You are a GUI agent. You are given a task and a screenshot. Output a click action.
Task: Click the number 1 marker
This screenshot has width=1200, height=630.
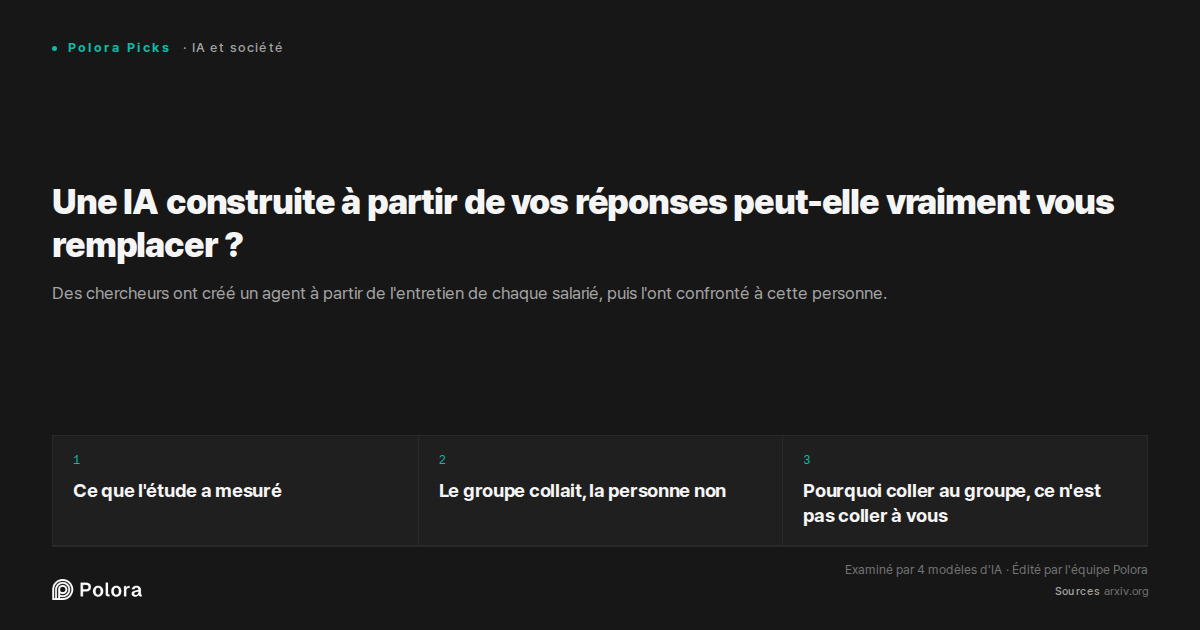tap(76, 460)
